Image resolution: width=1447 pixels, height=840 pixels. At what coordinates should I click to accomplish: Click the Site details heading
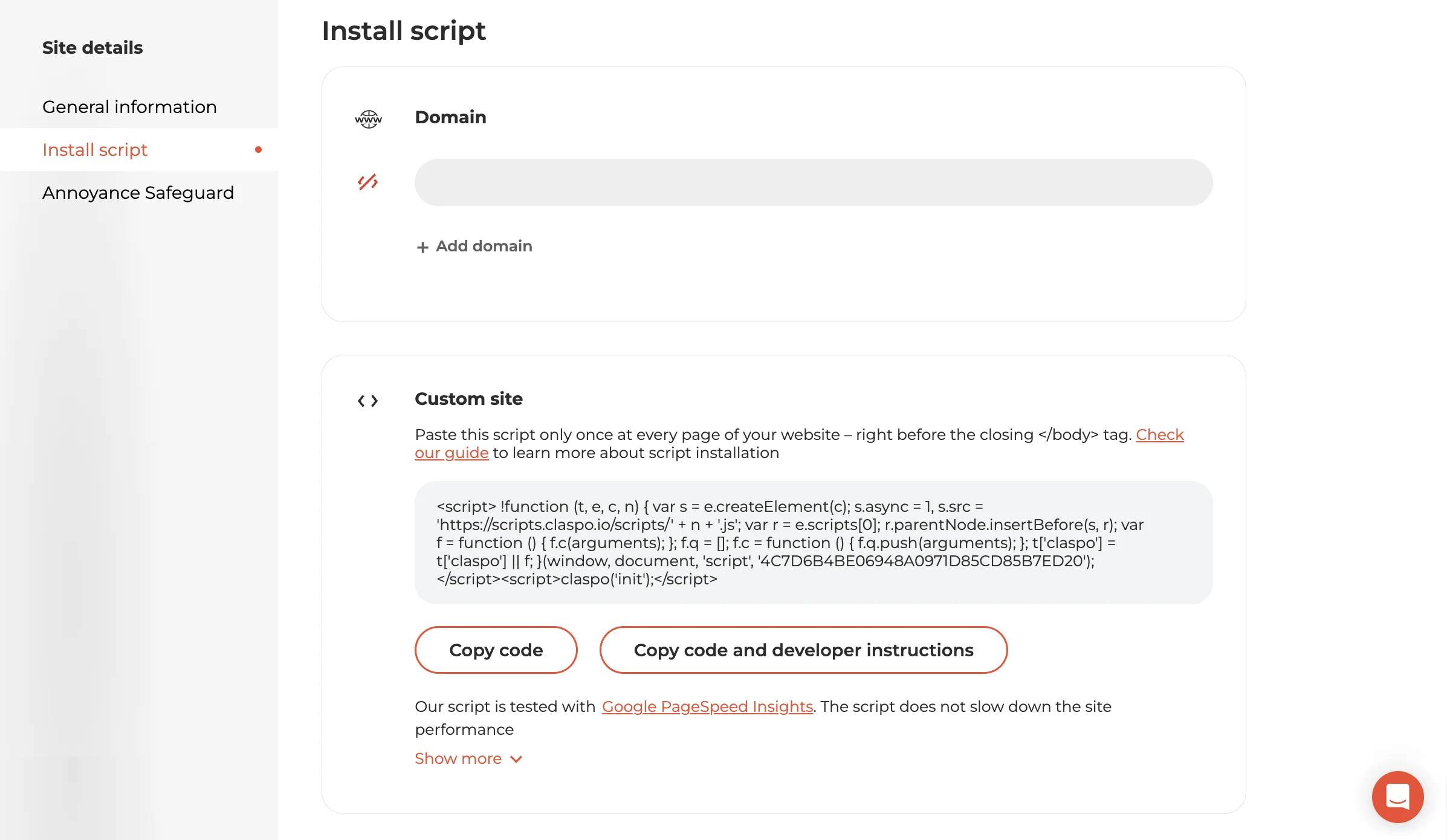tap(92, 48)
